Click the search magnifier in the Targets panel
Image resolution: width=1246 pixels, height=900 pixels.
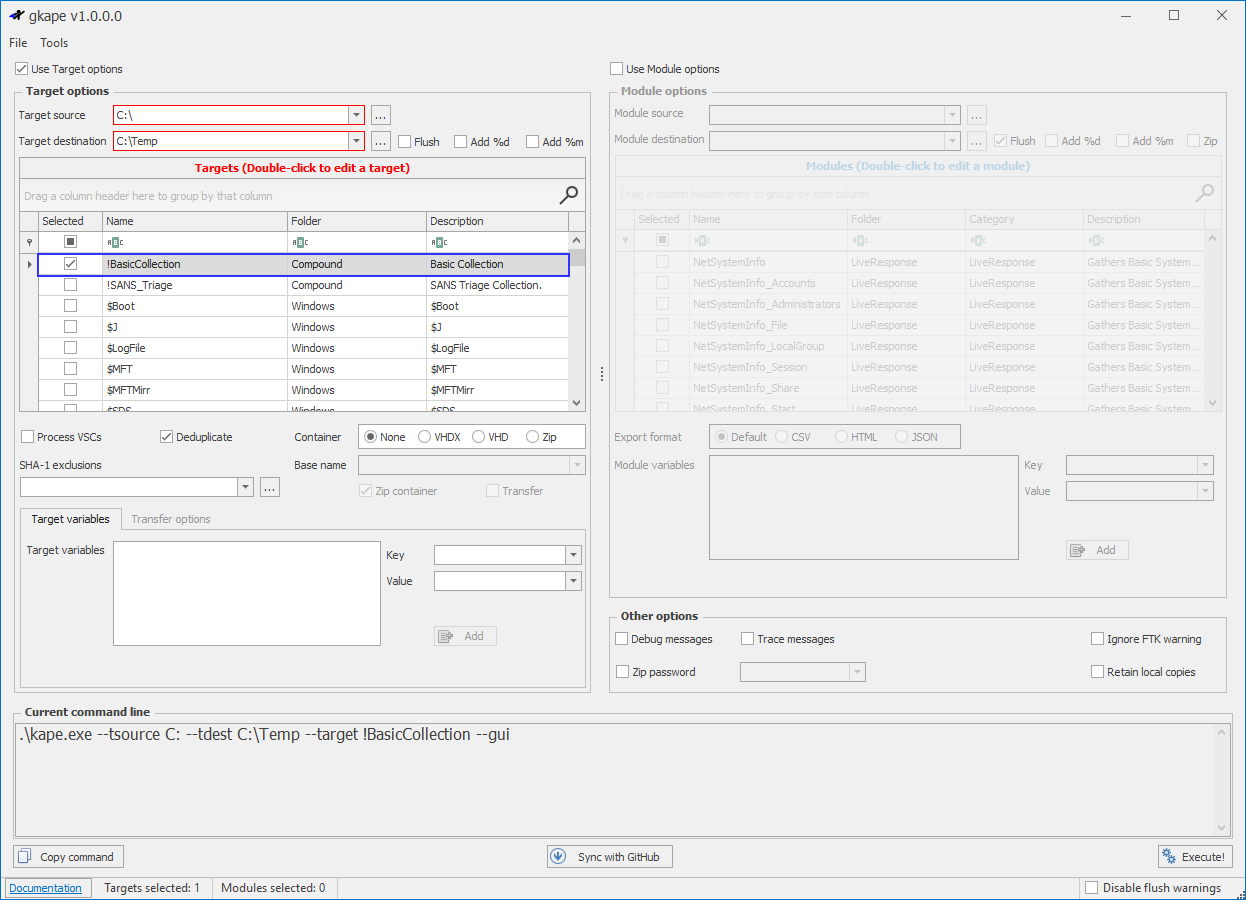pos(568,196)
